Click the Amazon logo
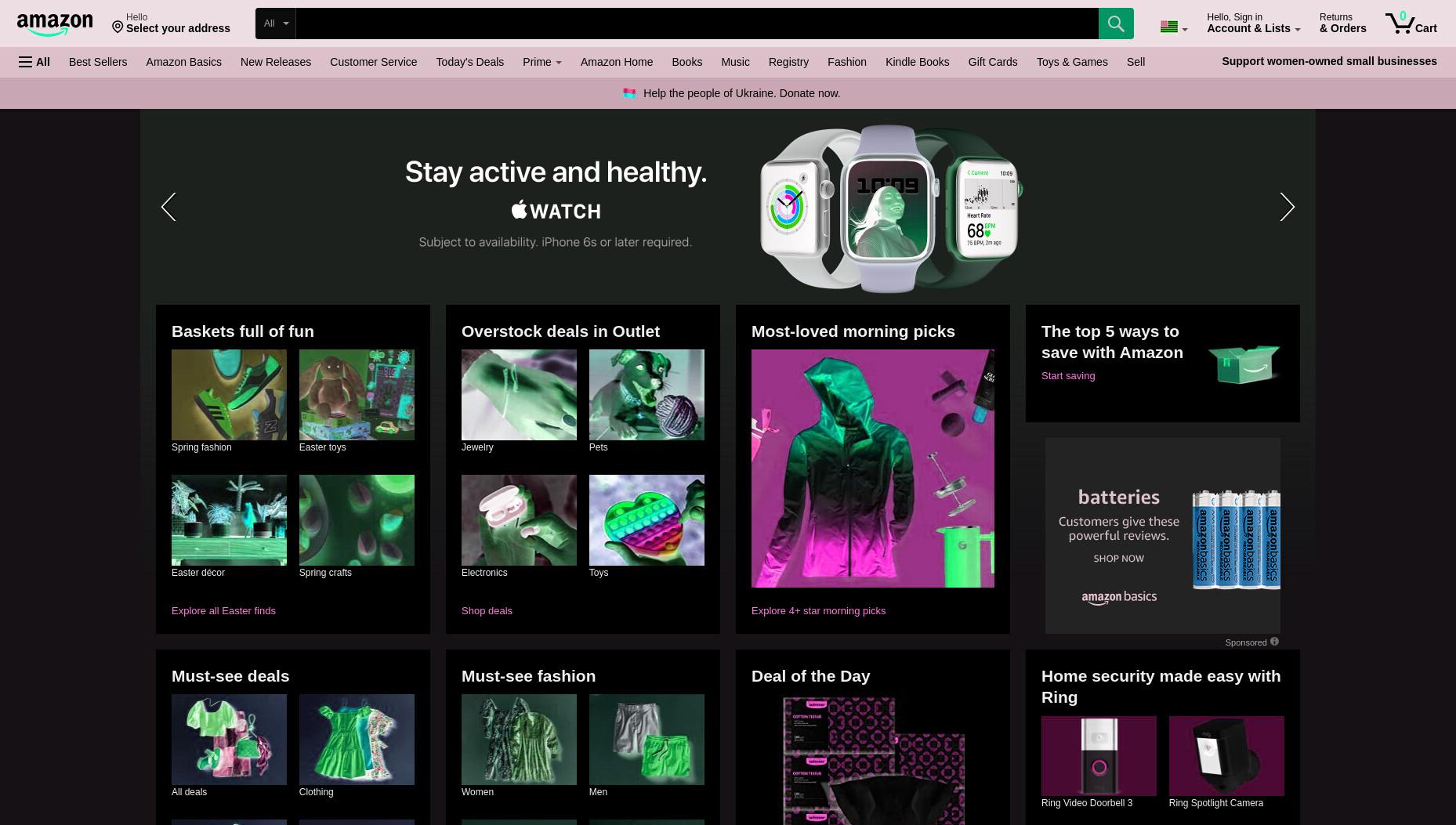Image resolution: width=1456 pixels, height=825 pixels. click(x=55, y=24)
